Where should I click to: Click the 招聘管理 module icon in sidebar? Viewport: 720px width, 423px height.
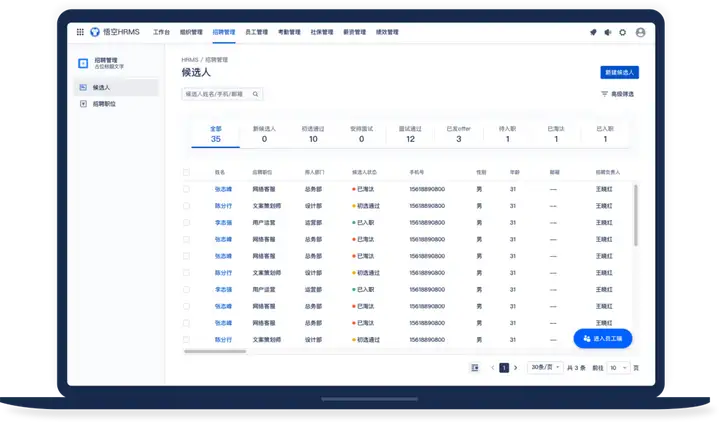pos(83,63)
